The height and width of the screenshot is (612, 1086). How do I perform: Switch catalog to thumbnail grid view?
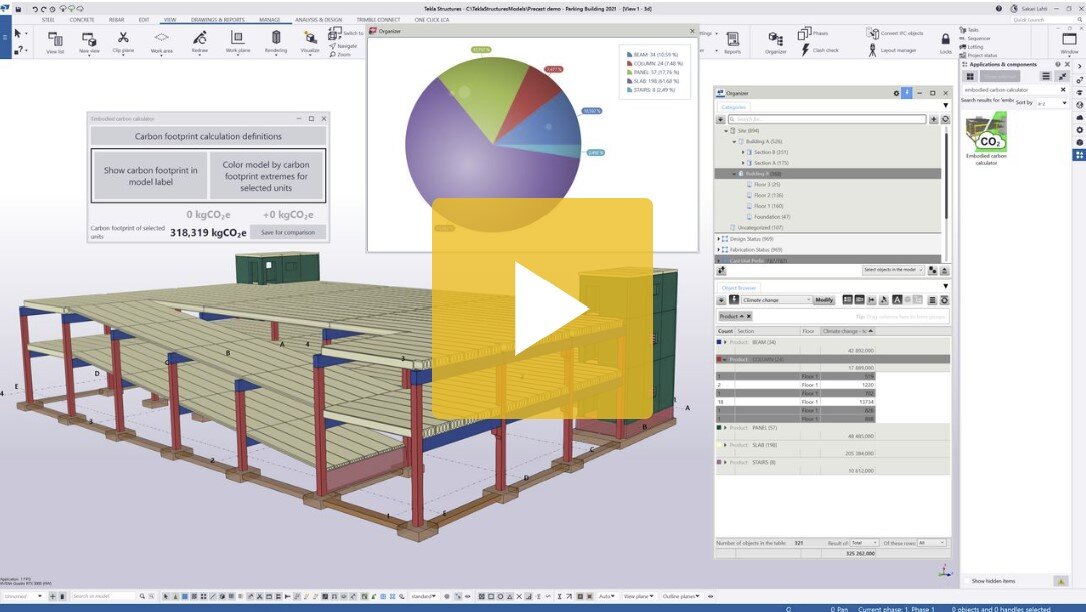(x=970, y=76)
